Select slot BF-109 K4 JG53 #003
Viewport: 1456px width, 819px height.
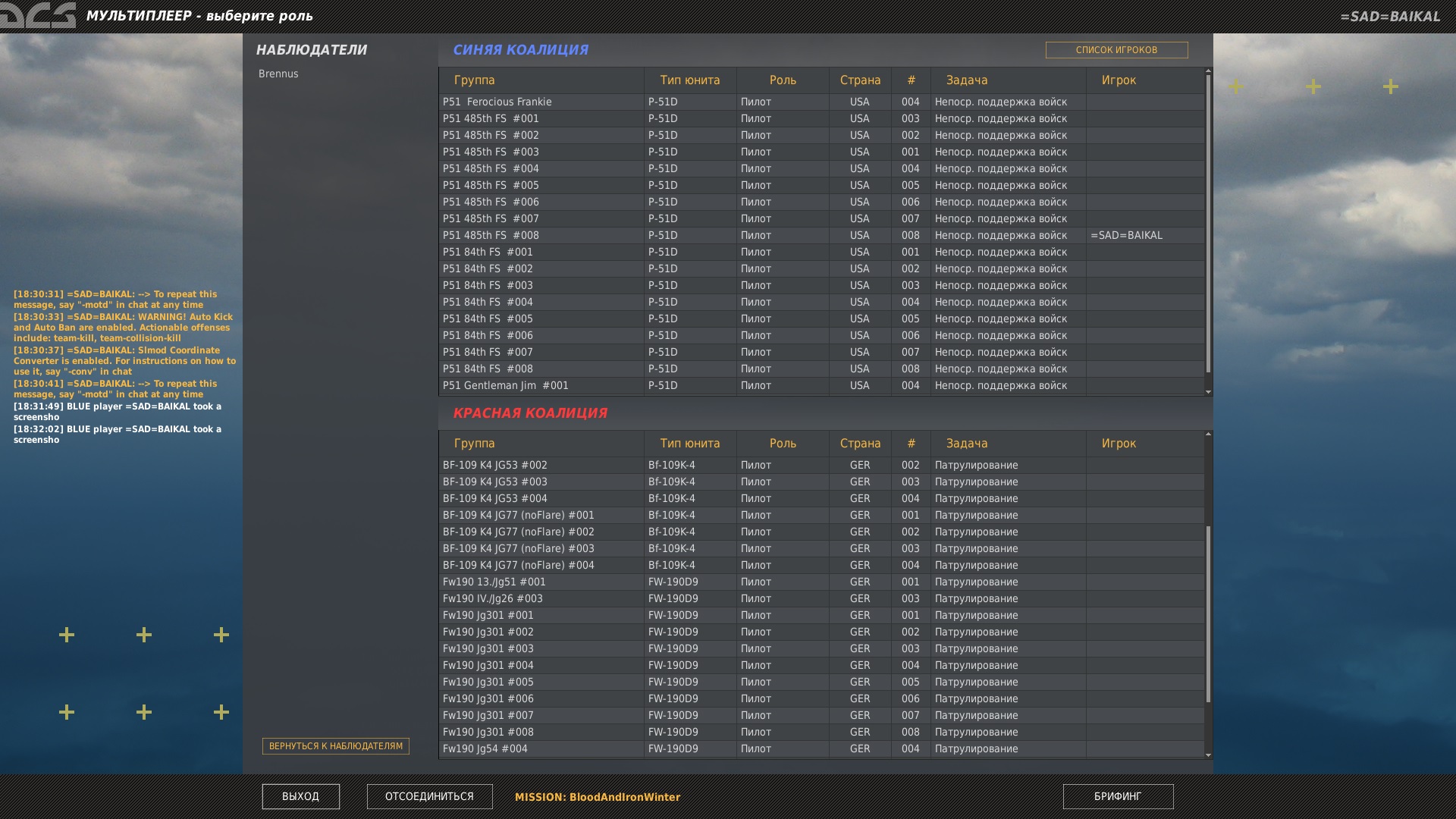pyautogui.click(x=821, y=482)
